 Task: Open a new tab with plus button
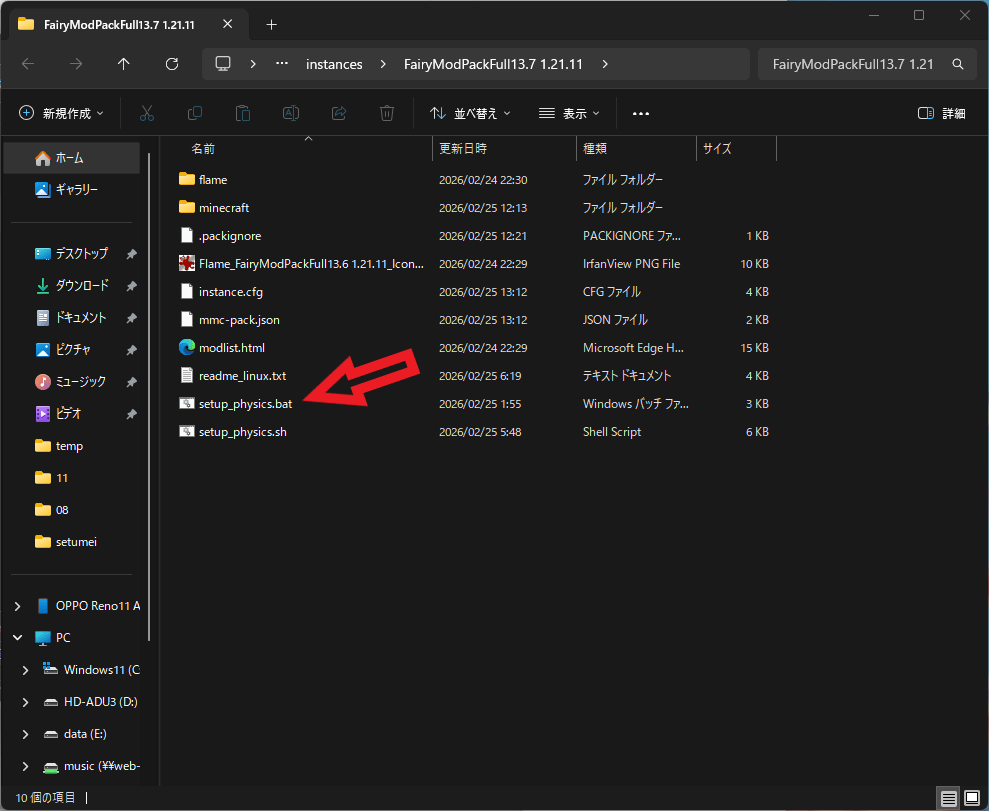[x=271, y=24]
